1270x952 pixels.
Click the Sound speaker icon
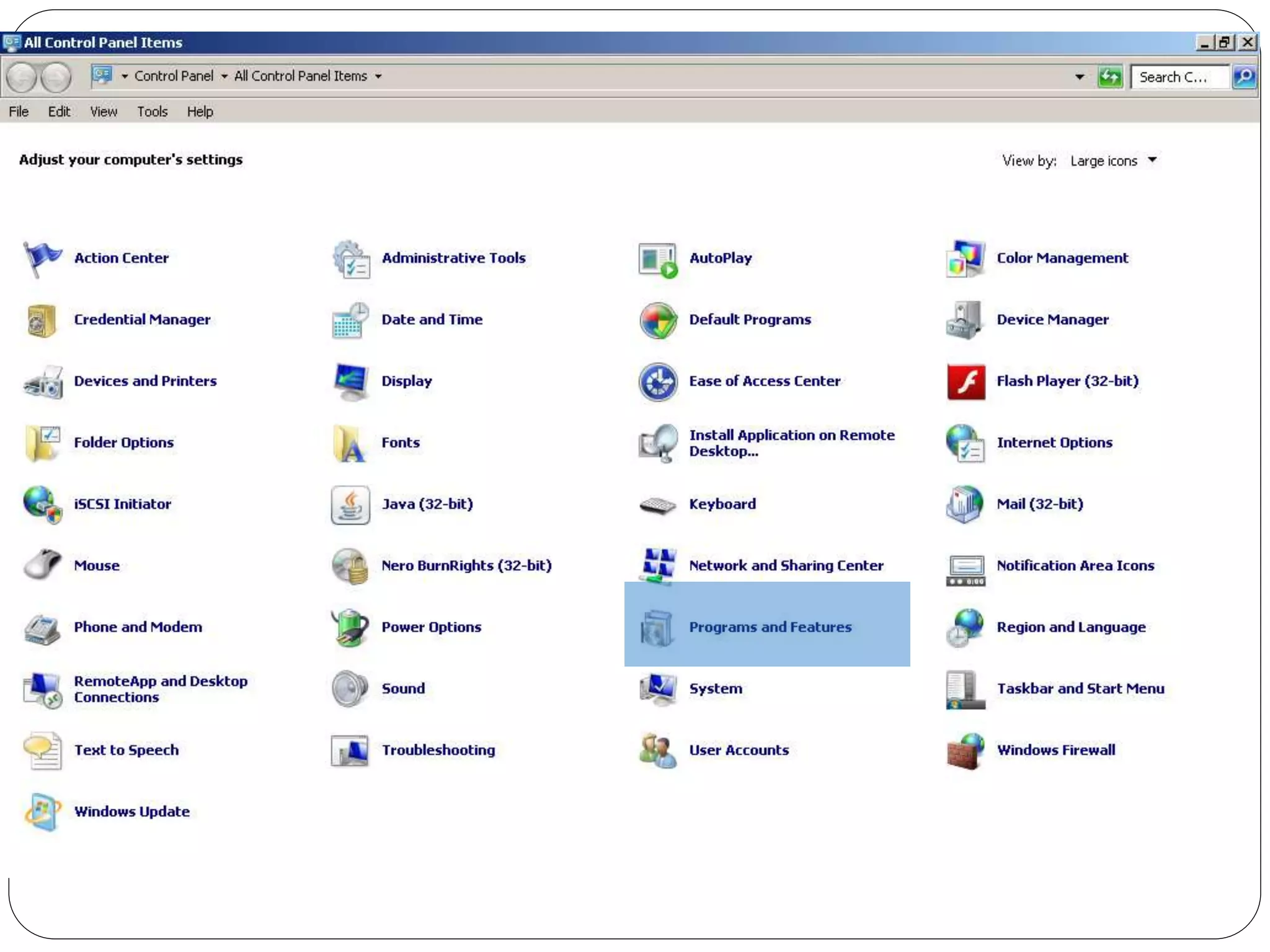(x=350, y=689)
